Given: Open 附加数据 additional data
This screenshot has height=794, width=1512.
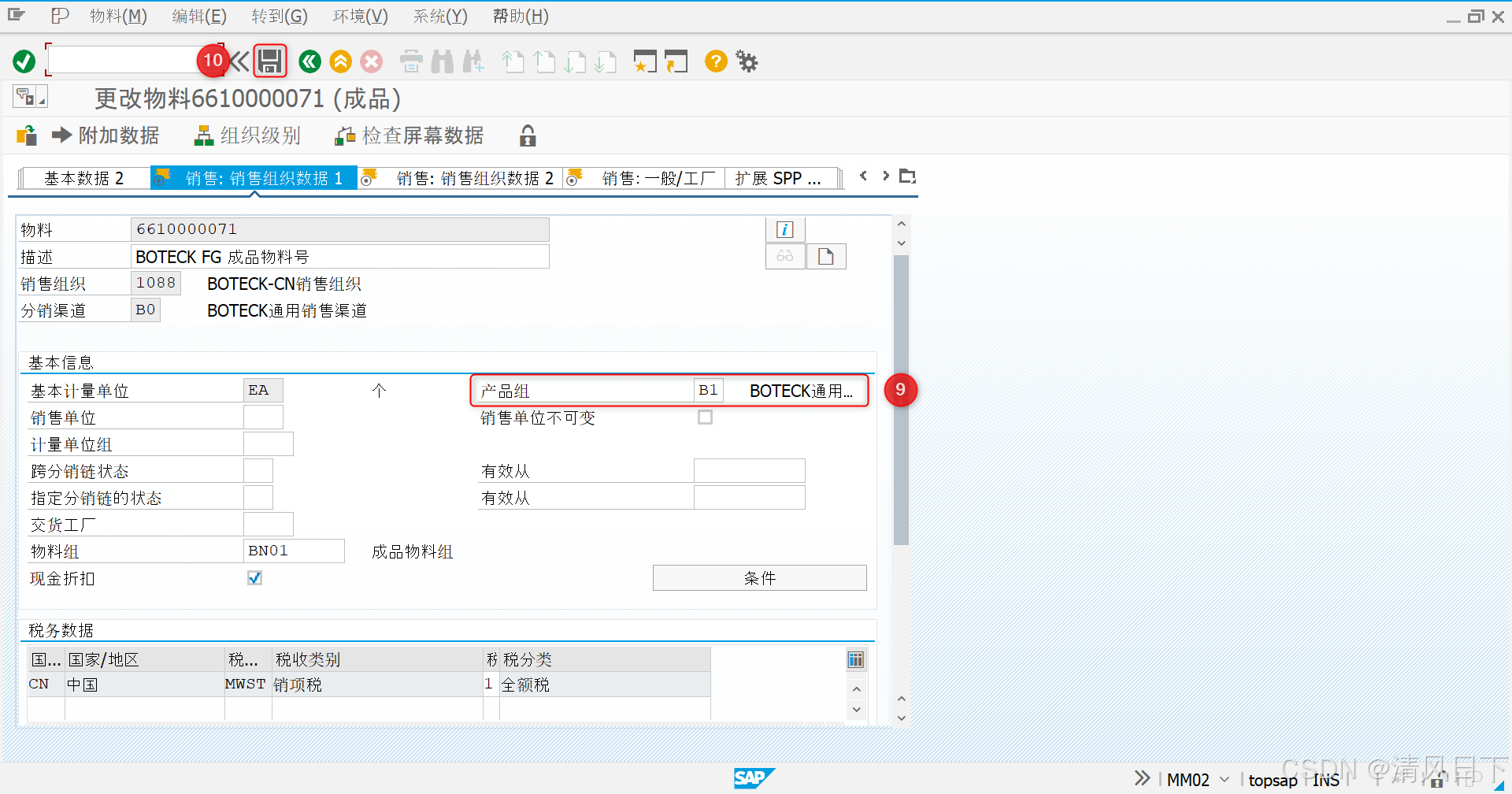Looking at the screenshot, I should point(106,135).
